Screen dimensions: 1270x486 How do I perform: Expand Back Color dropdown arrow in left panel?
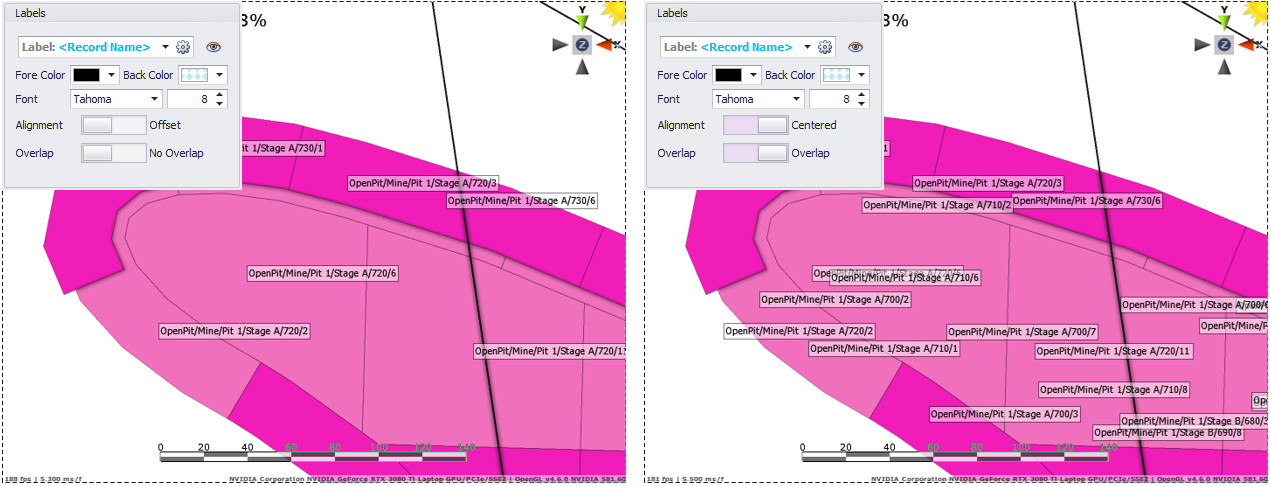point(219,75)
